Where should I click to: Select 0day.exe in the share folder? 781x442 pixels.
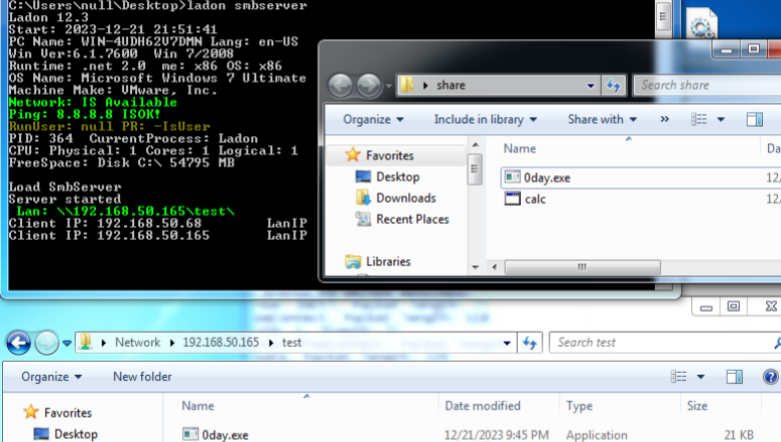[546, 178]
